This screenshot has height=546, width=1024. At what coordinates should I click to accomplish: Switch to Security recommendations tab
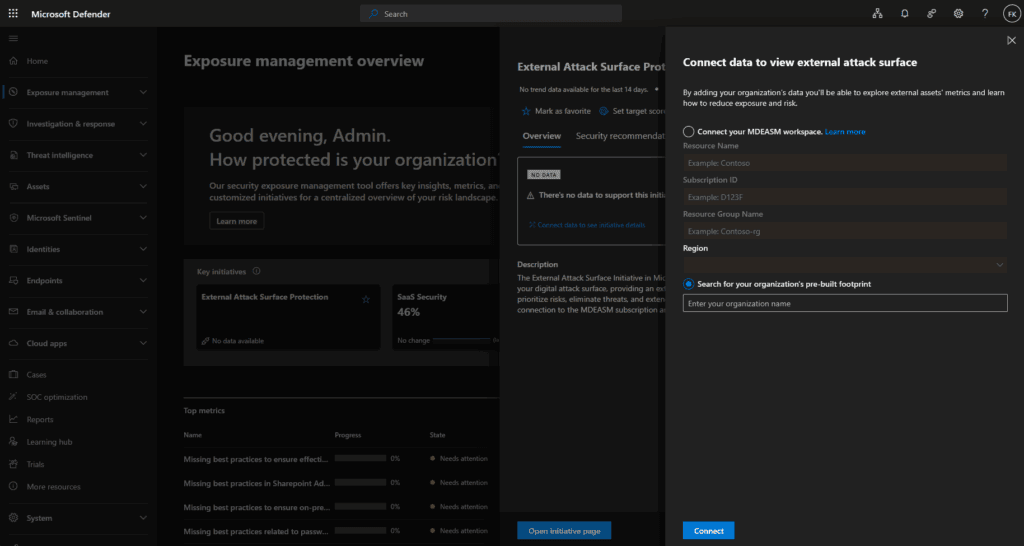pos(619,136)
